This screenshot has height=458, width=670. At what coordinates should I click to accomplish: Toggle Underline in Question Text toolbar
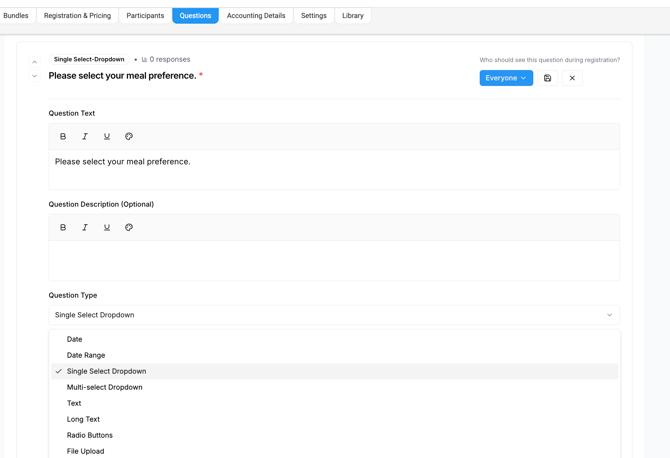coord(107,137)
